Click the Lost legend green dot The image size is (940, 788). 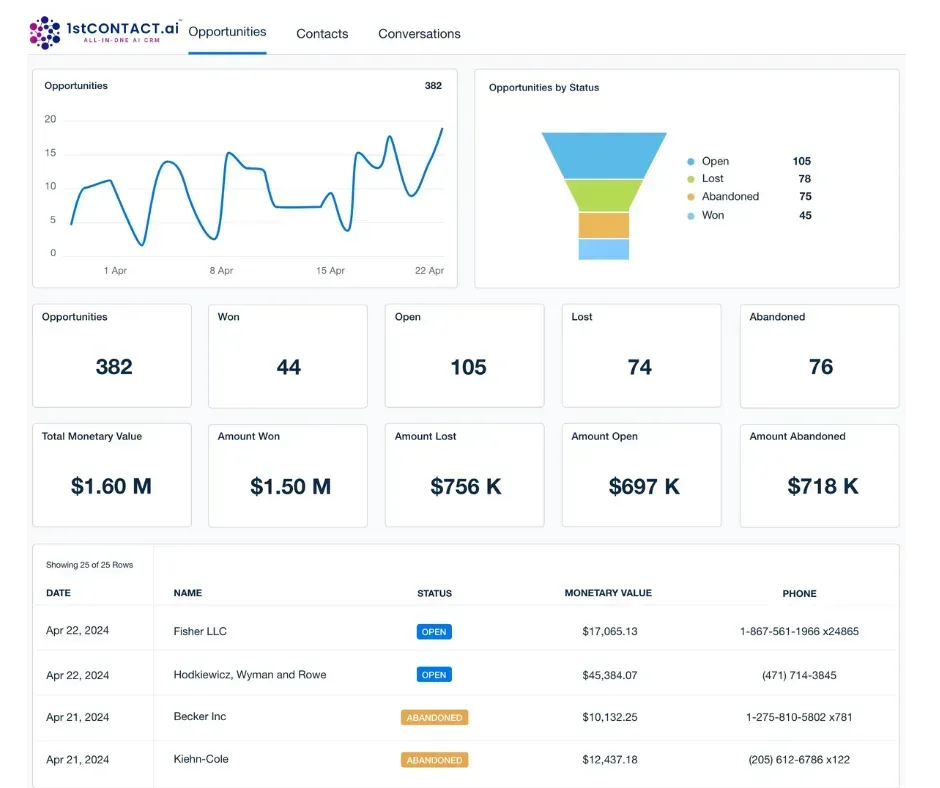coord(691,179)
